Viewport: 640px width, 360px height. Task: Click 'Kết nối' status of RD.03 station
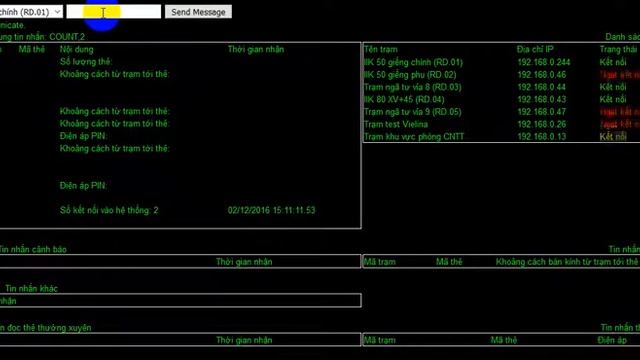(x=613, y=87)
